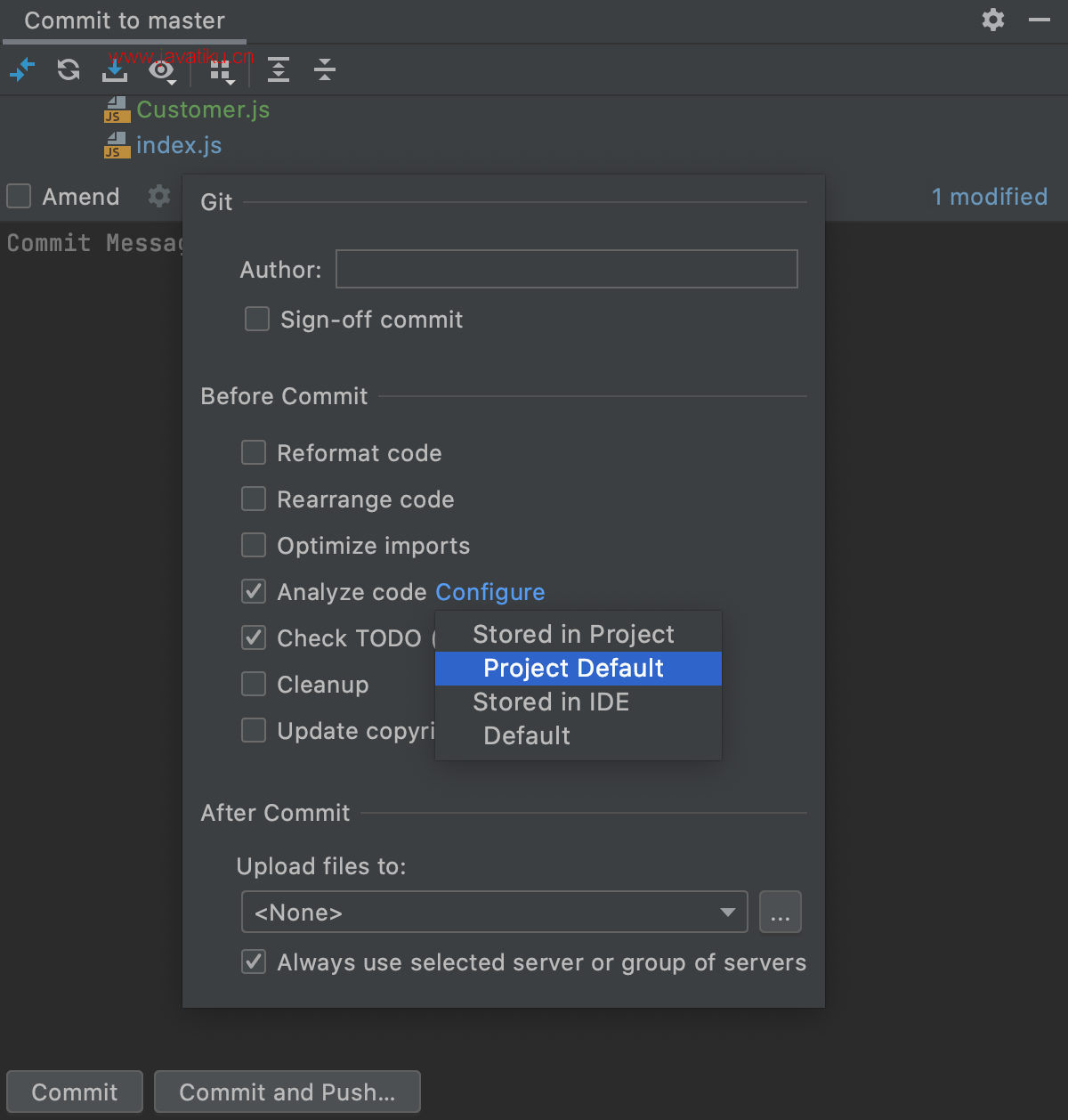Hide the Commit tool window
The width and height of the screenshot is (1068, 1120).
pos(1040,20)
